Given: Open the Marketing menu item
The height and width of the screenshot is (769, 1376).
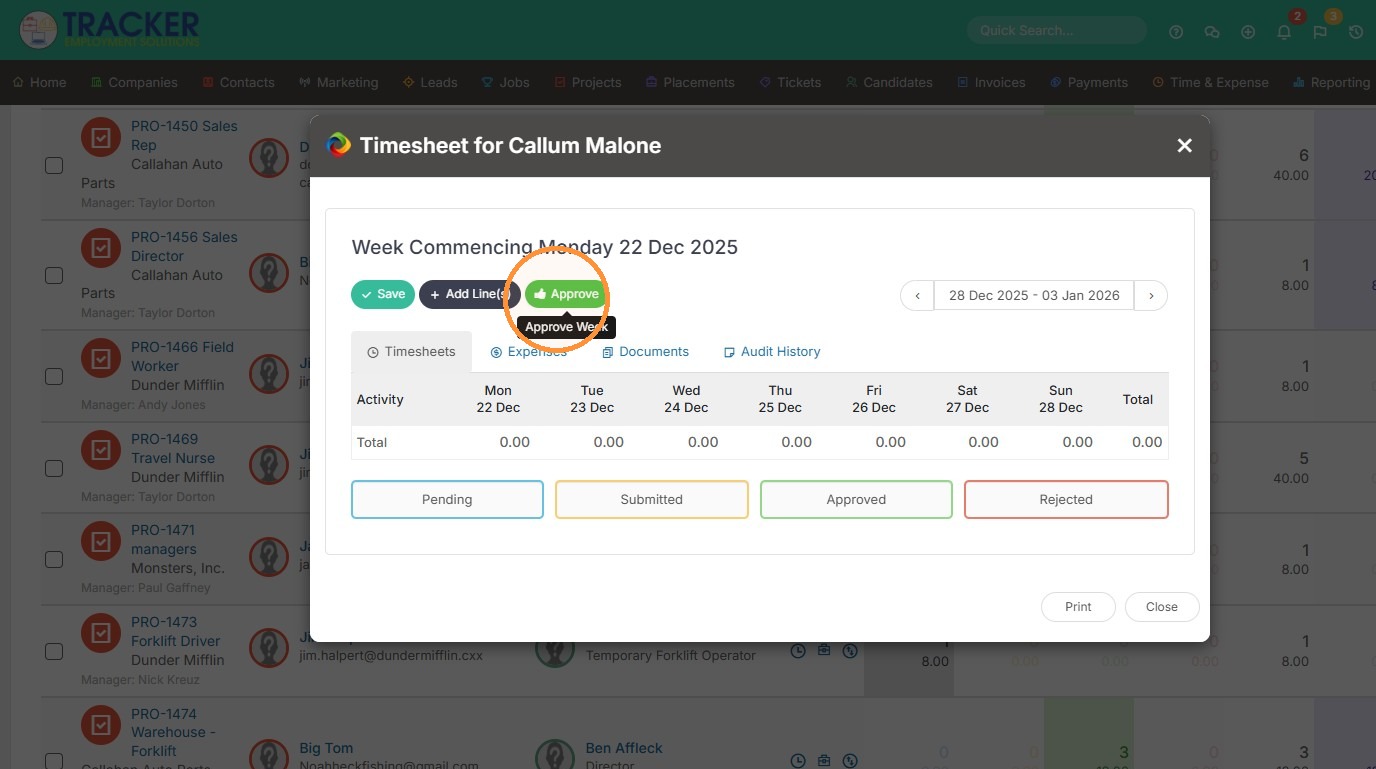Looking at the screenshot, I should click(x=338, y=82).
